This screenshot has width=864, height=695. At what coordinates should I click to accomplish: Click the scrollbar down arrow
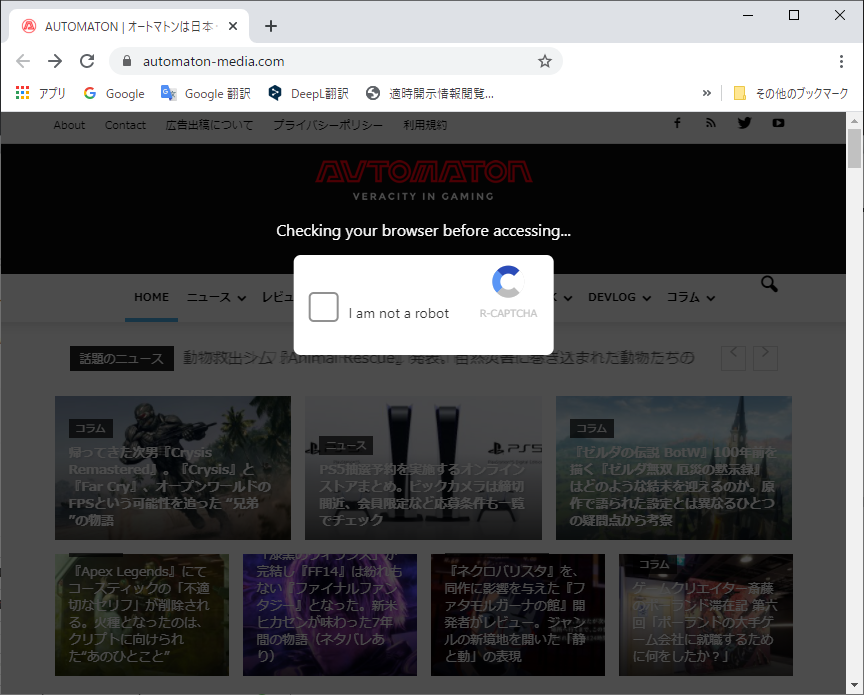[854, 685]
